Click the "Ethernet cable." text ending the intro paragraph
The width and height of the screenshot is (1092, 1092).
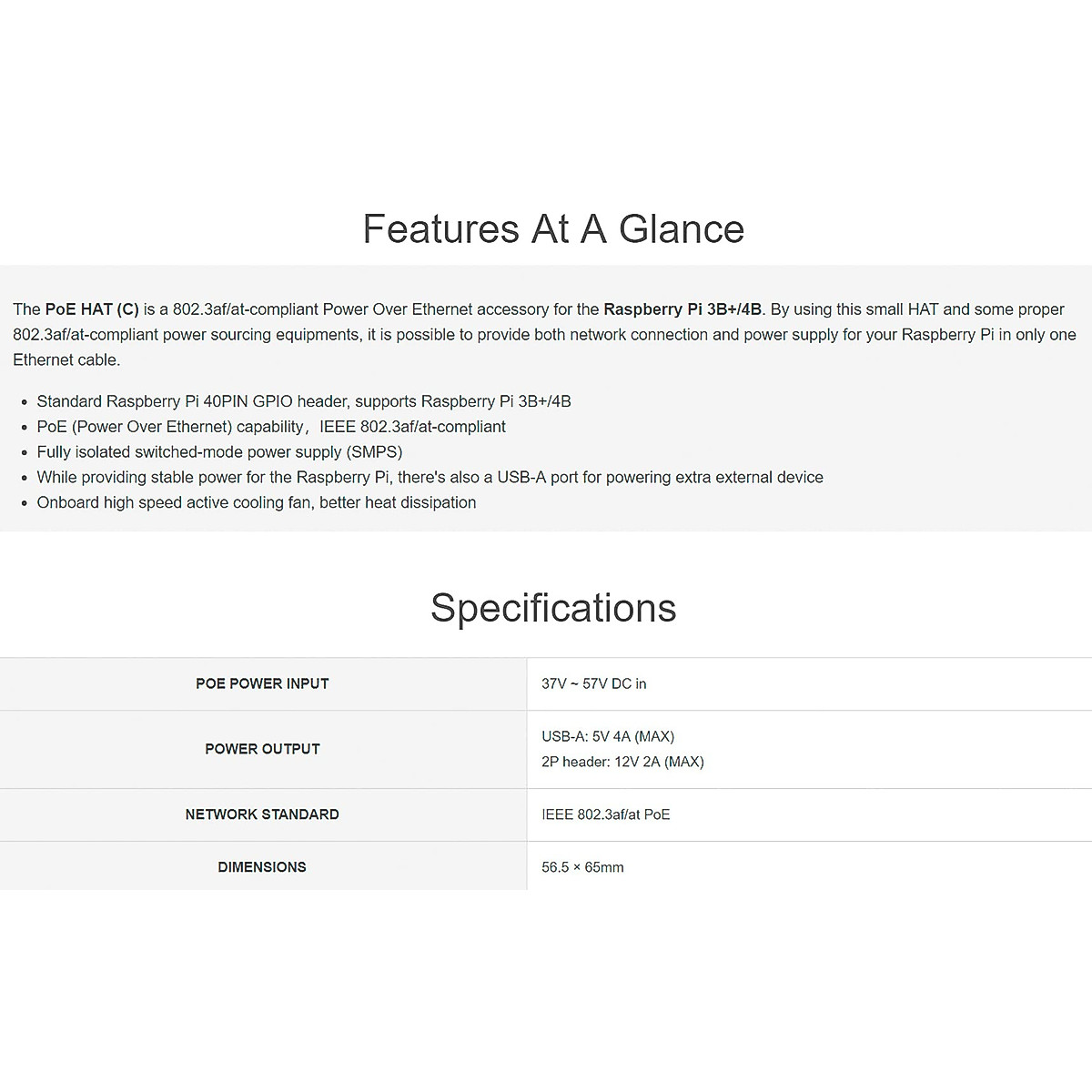(x=66, y=360)
